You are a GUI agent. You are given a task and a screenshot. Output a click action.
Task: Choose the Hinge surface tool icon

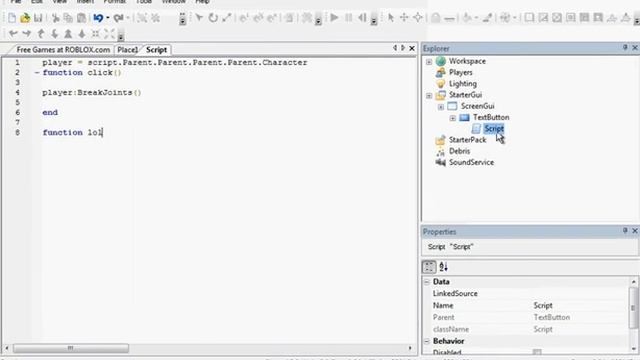coord(612,18)
